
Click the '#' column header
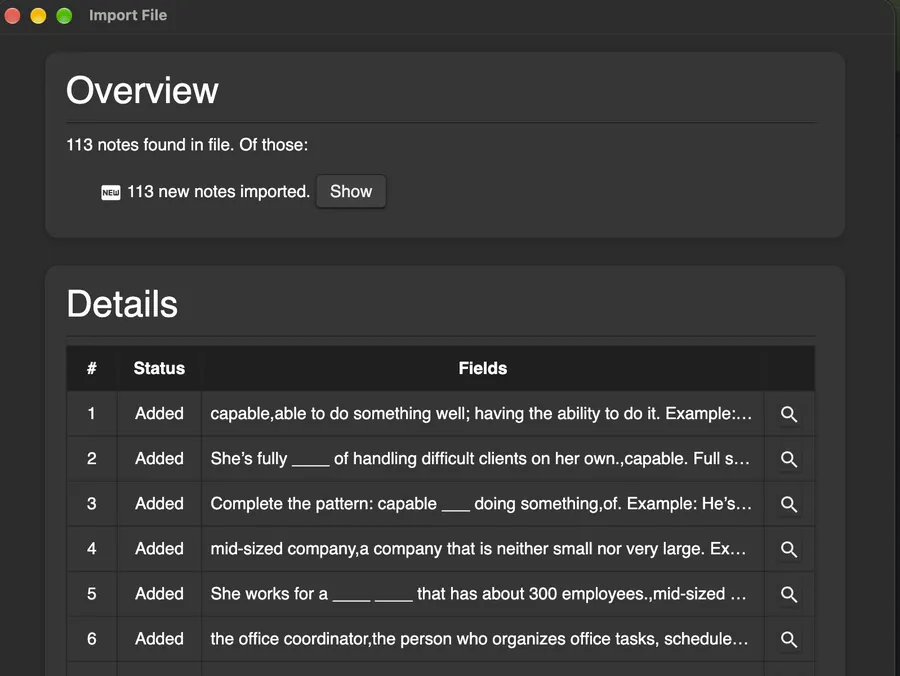[92, 368]
